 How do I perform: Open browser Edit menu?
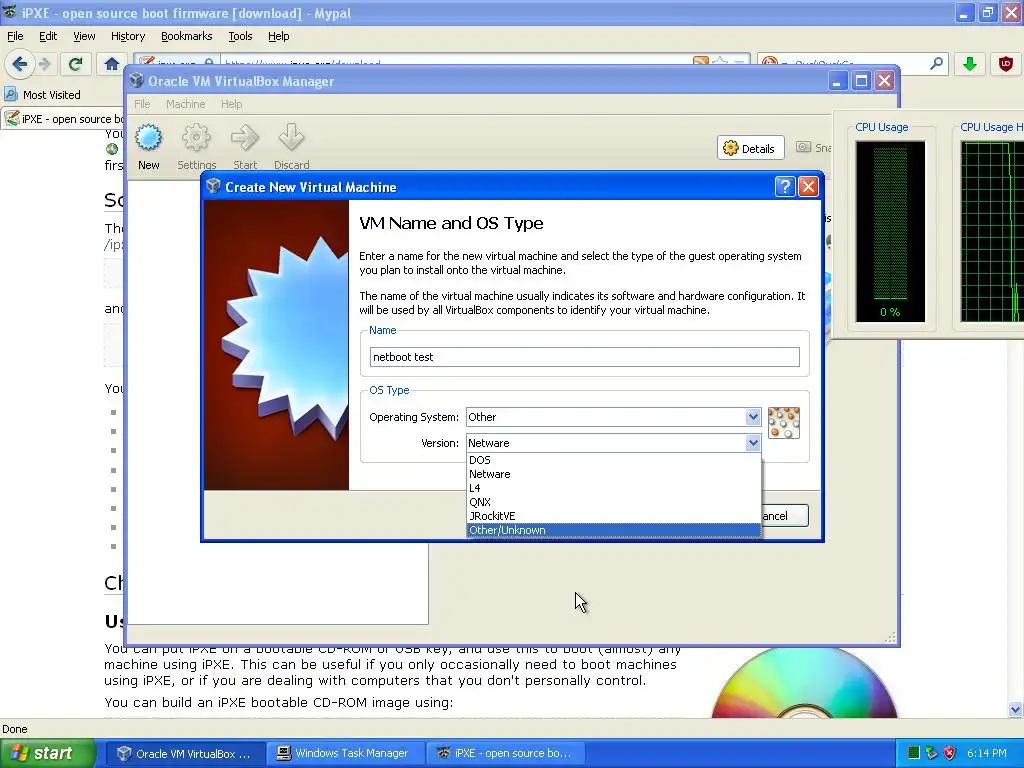(x=48, y=36)
